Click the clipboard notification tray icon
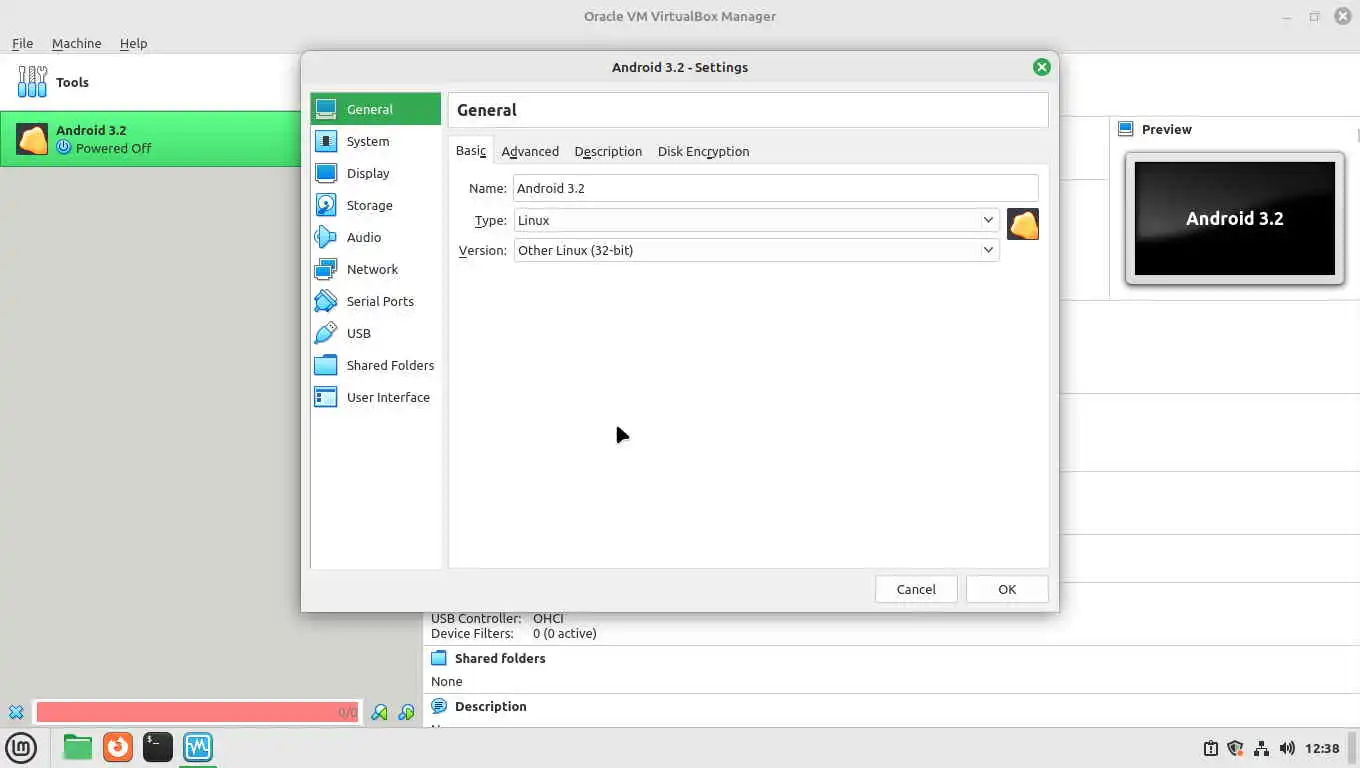1360x768 pixels. pyautogui.click(x=1210, y=748)
